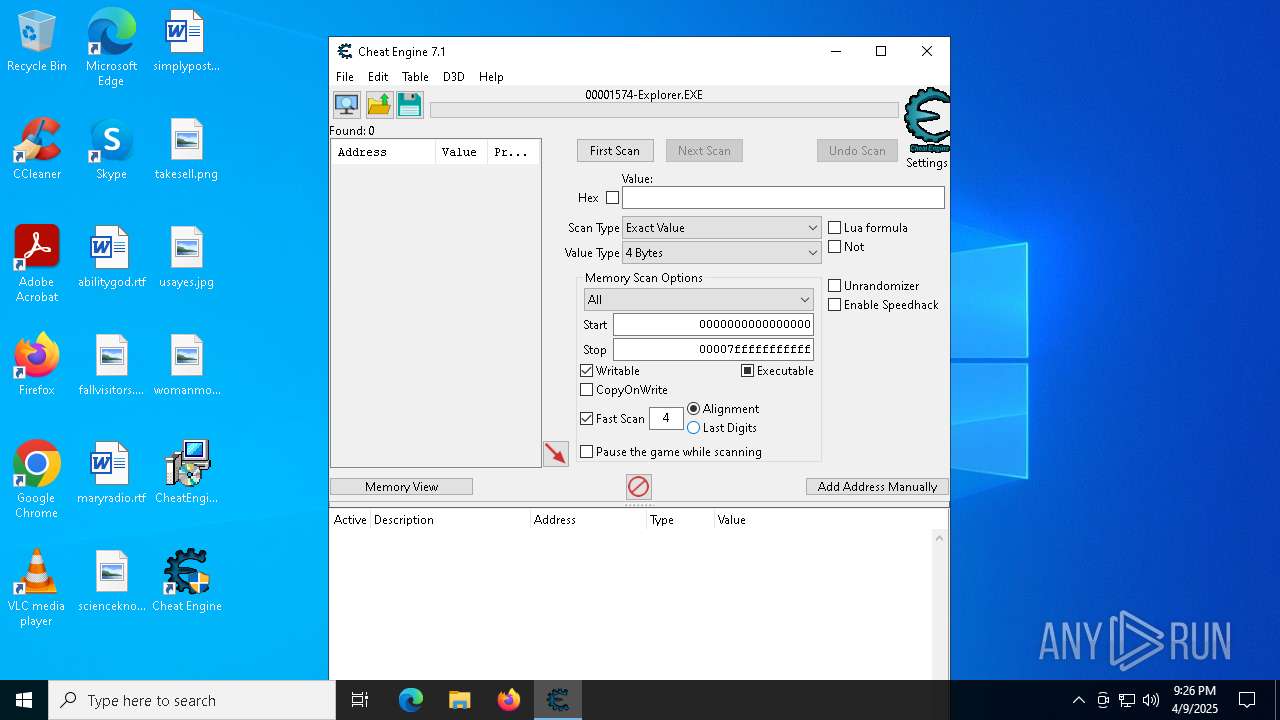This screenshot has width=1280, height=720.
Task: Disable the Fast Scan checkbox
Action: [586, 419]
